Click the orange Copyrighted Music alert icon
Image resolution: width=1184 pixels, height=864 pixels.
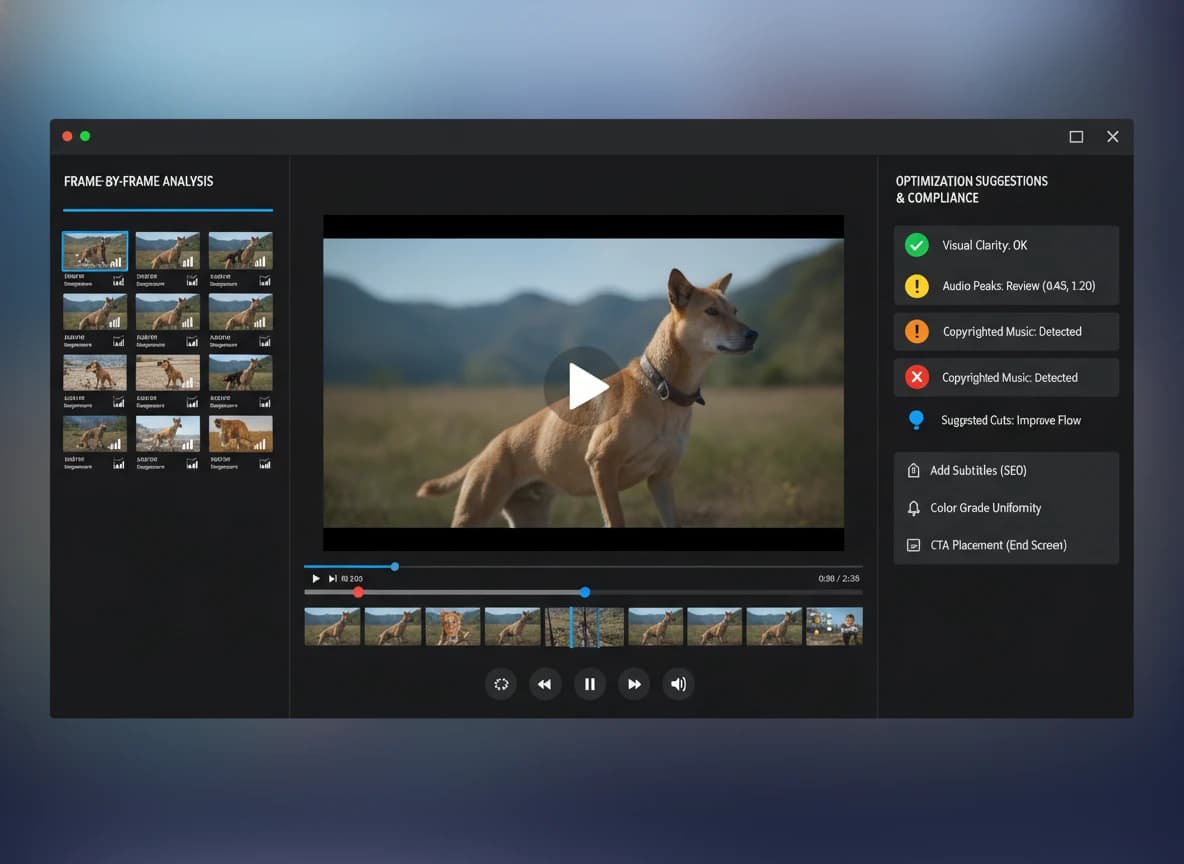pyautogui.click(x=917, y=331)
